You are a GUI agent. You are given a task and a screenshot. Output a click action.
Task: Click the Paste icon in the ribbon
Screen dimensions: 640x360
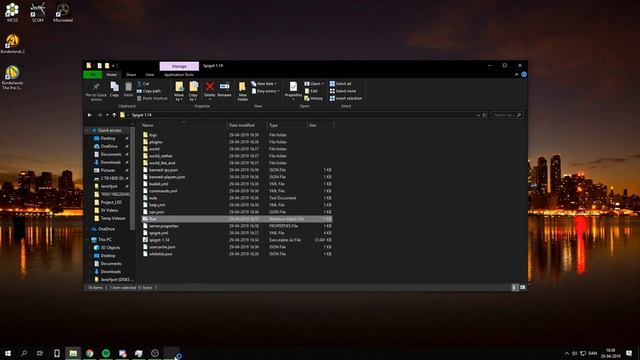[128, 89]
